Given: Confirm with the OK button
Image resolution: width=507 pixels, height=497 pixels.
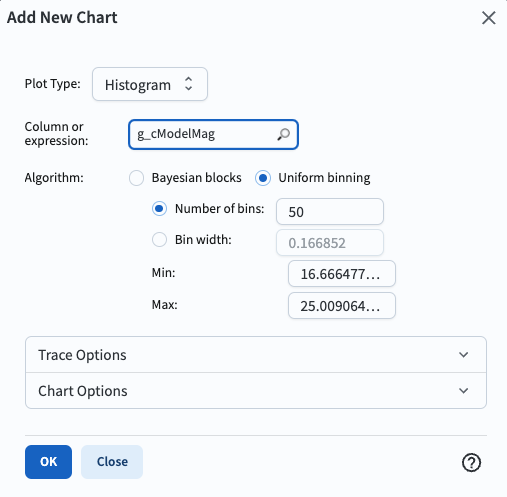Looking at the screenshot, I should coord(48,462).
